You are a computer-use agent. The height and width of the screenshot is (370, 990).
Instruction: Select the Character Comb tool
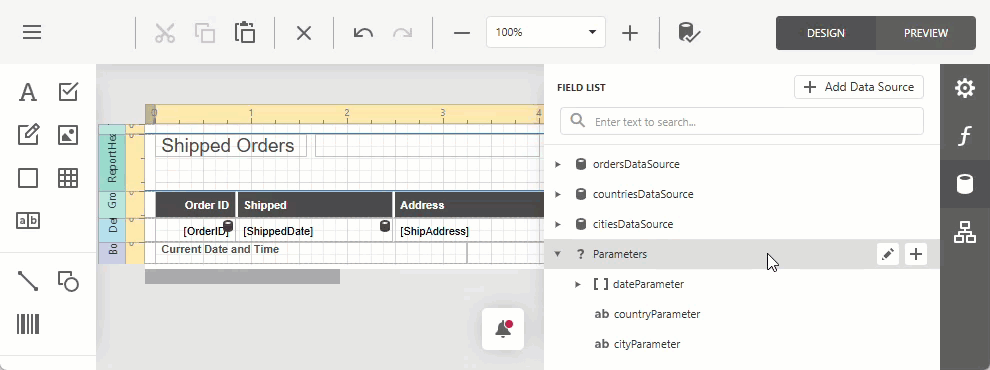(x=28, y=221)
